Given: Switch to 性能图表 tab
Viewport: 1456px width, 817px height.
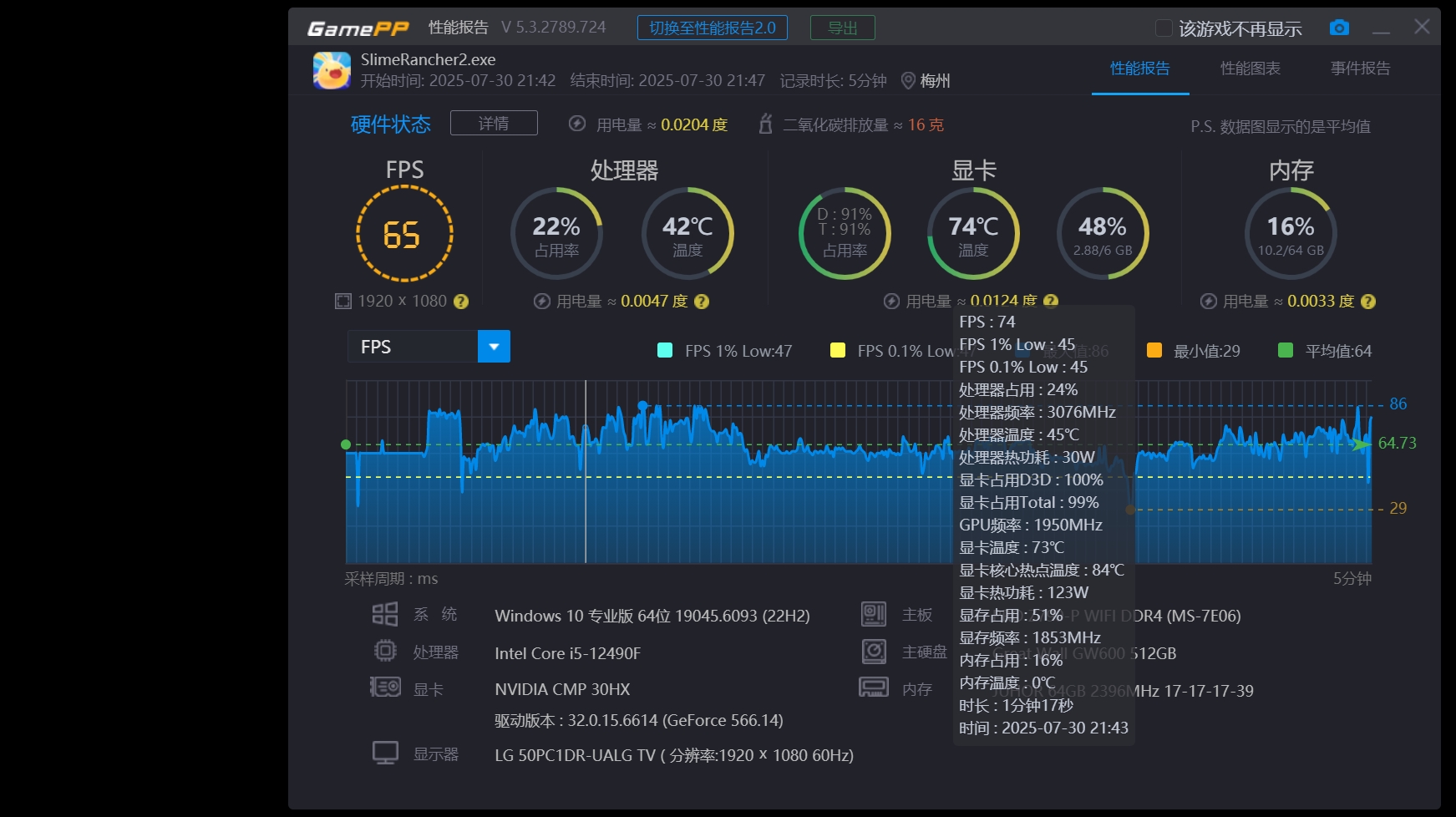Looking at the screenshot, I should click(x=1251, y=69).
